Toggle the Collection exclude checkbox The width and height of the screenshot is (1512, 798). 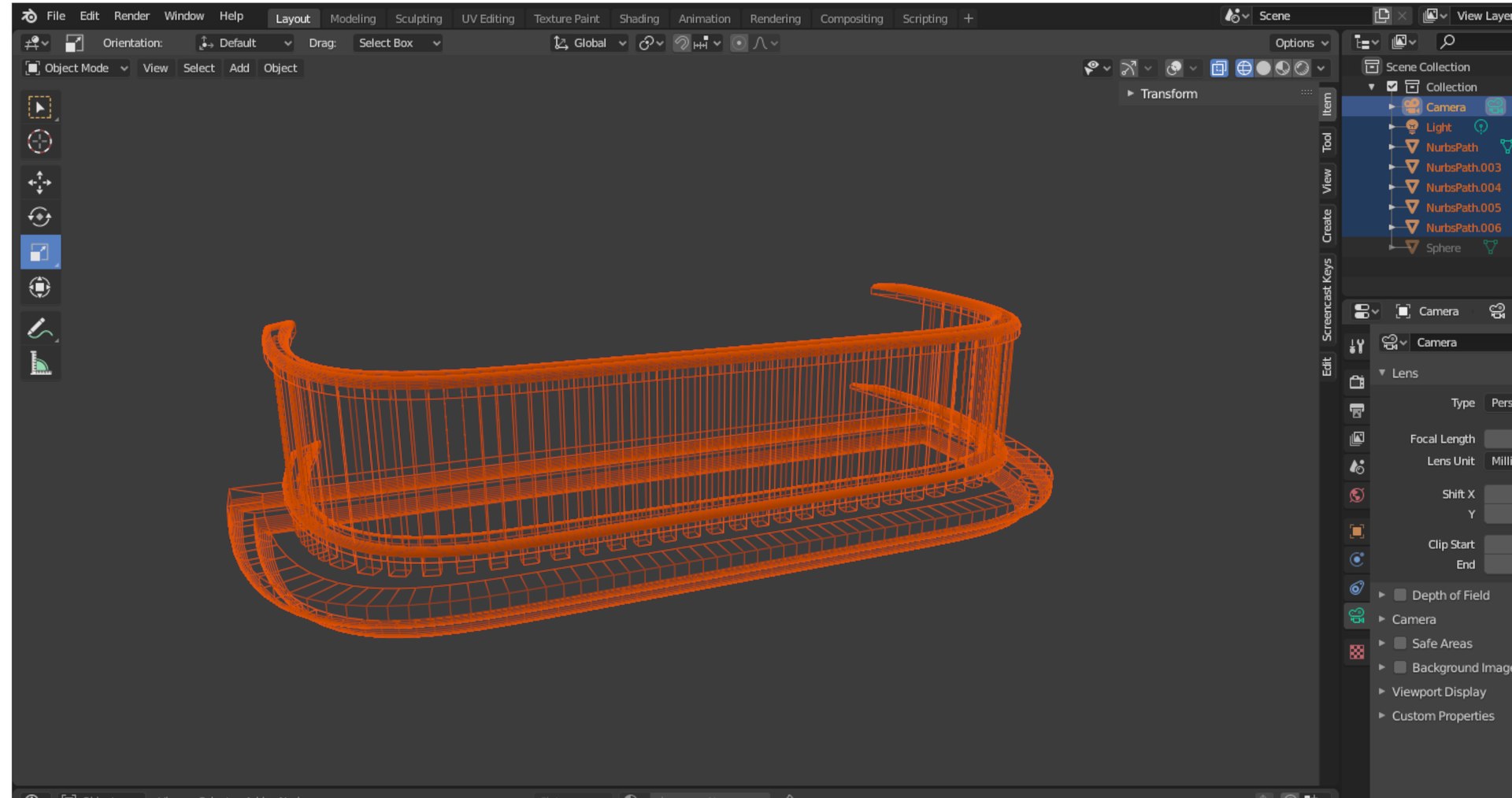[x=1392, y=87]
